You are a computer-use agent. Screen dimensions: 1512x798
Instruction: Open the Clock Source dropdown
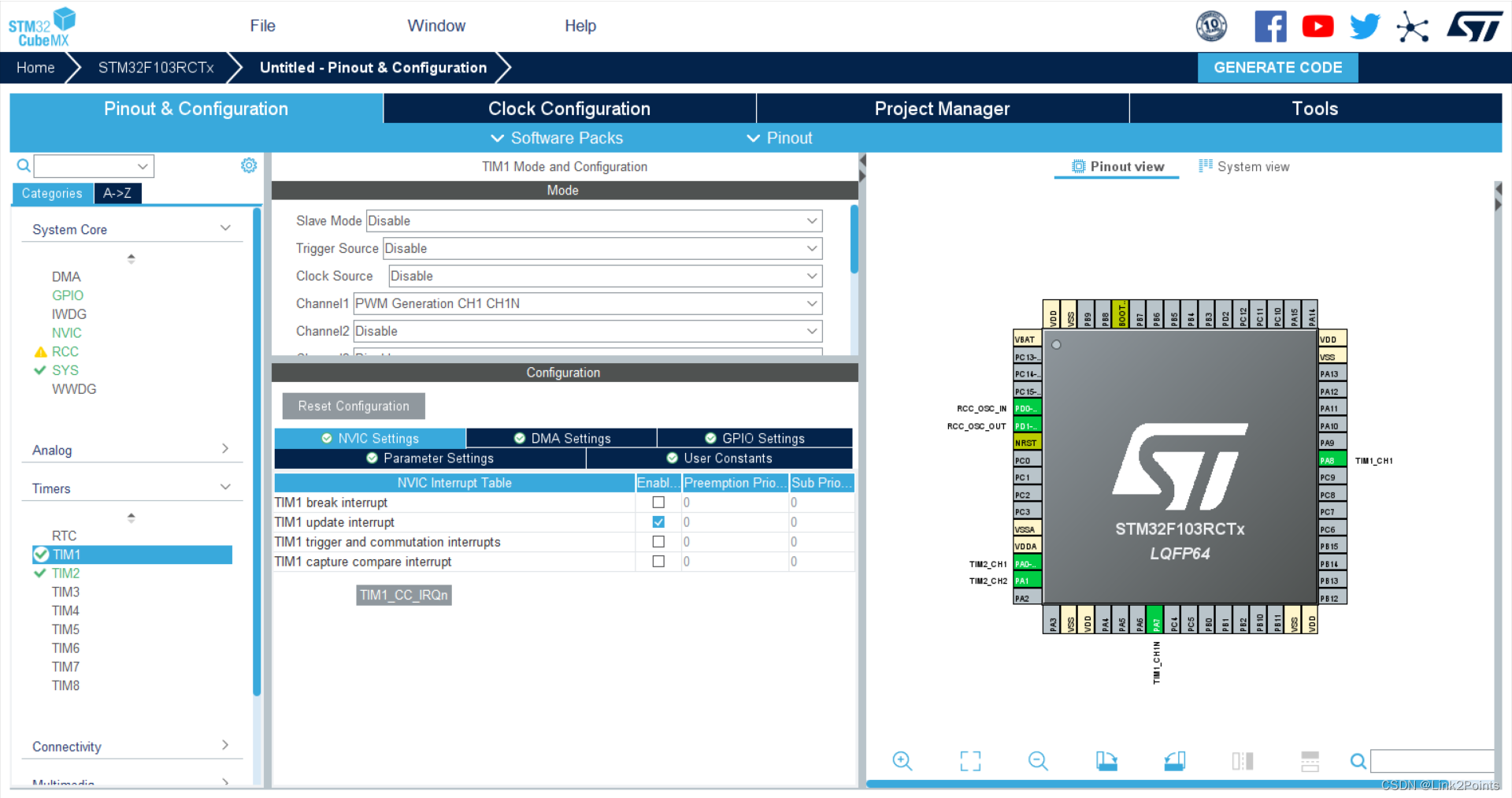tap(605, 276)
